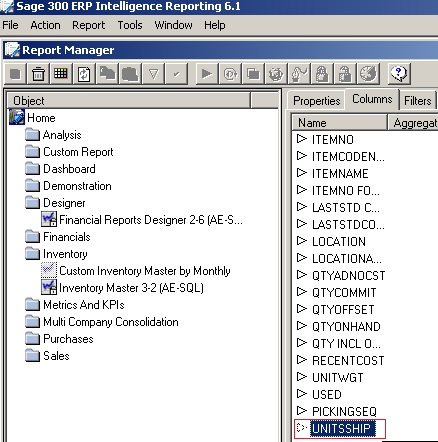Switch to the Filters tab

click(417, 101)
